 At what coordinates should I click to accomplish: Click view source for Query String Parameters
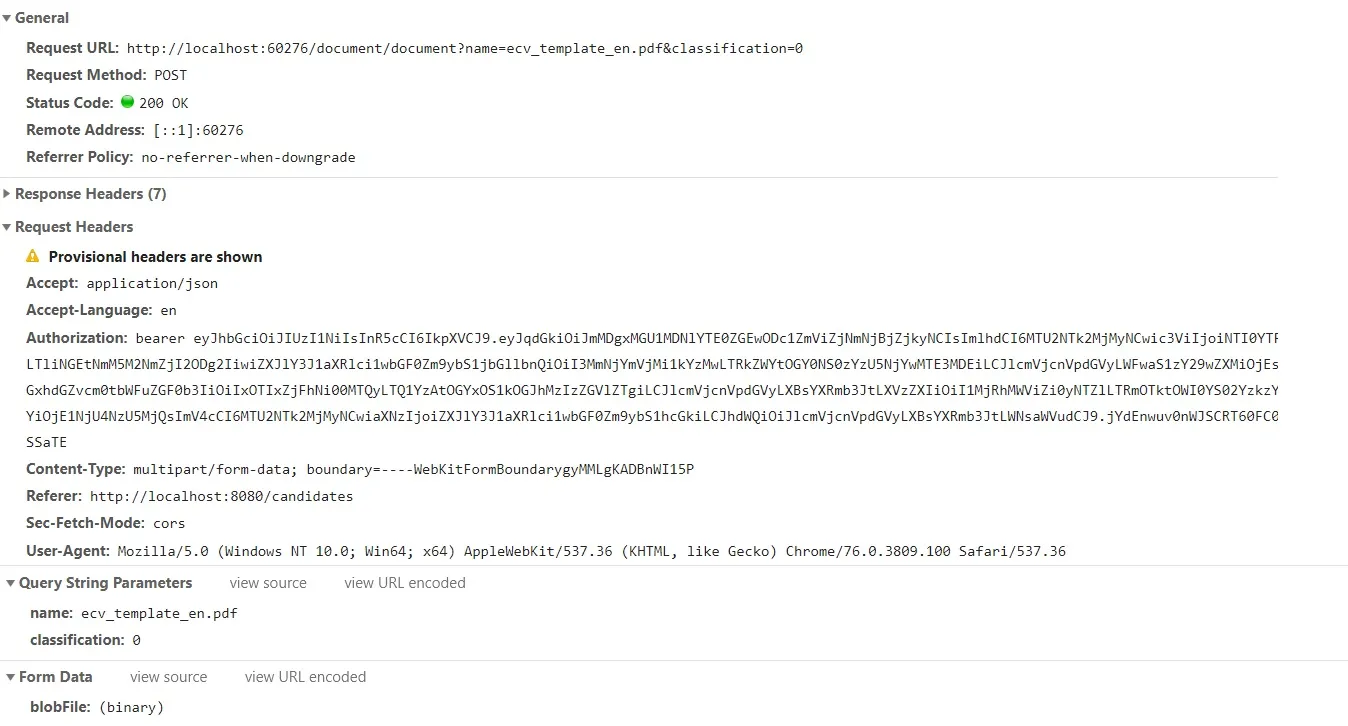click(268, 583)
